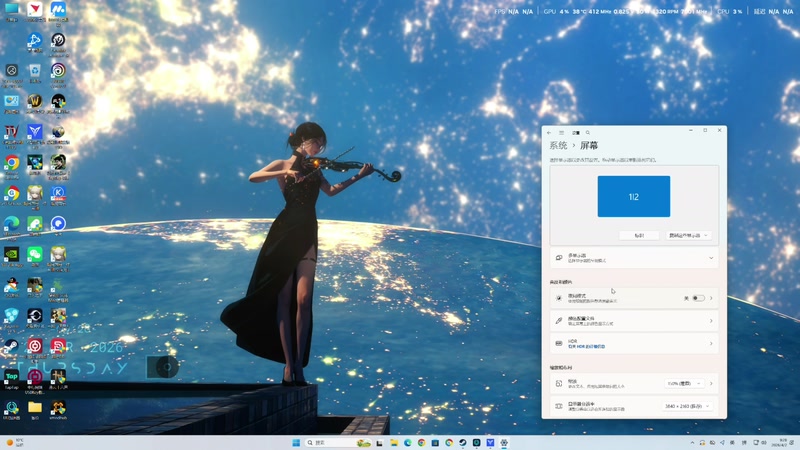The height and width of the screenshot is (450, 800).
Task: Show hidden system tray icons
Action: [x=692, y=443]
